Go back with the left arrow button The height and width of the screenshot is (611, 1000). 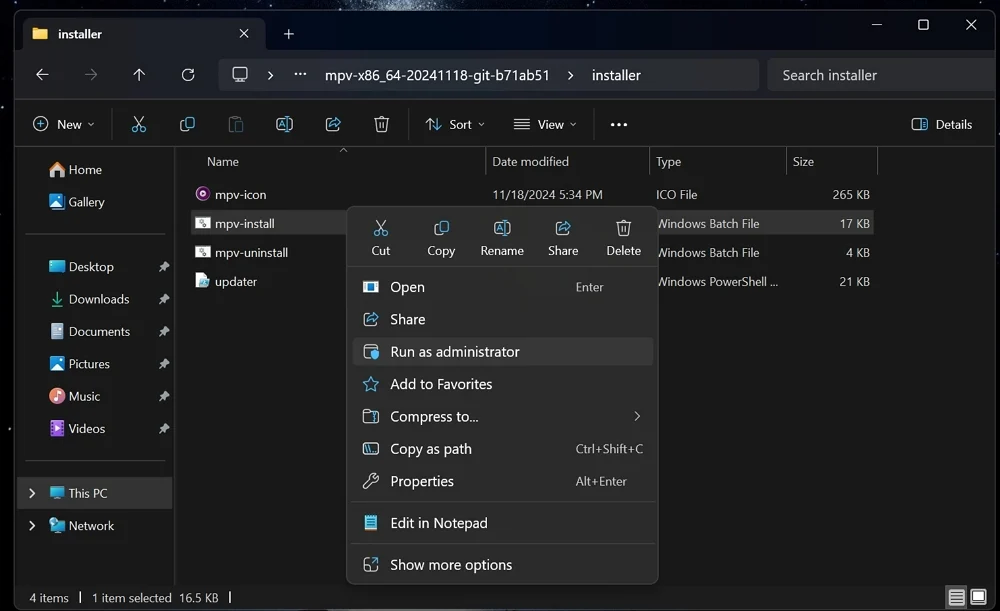(42, 75)
